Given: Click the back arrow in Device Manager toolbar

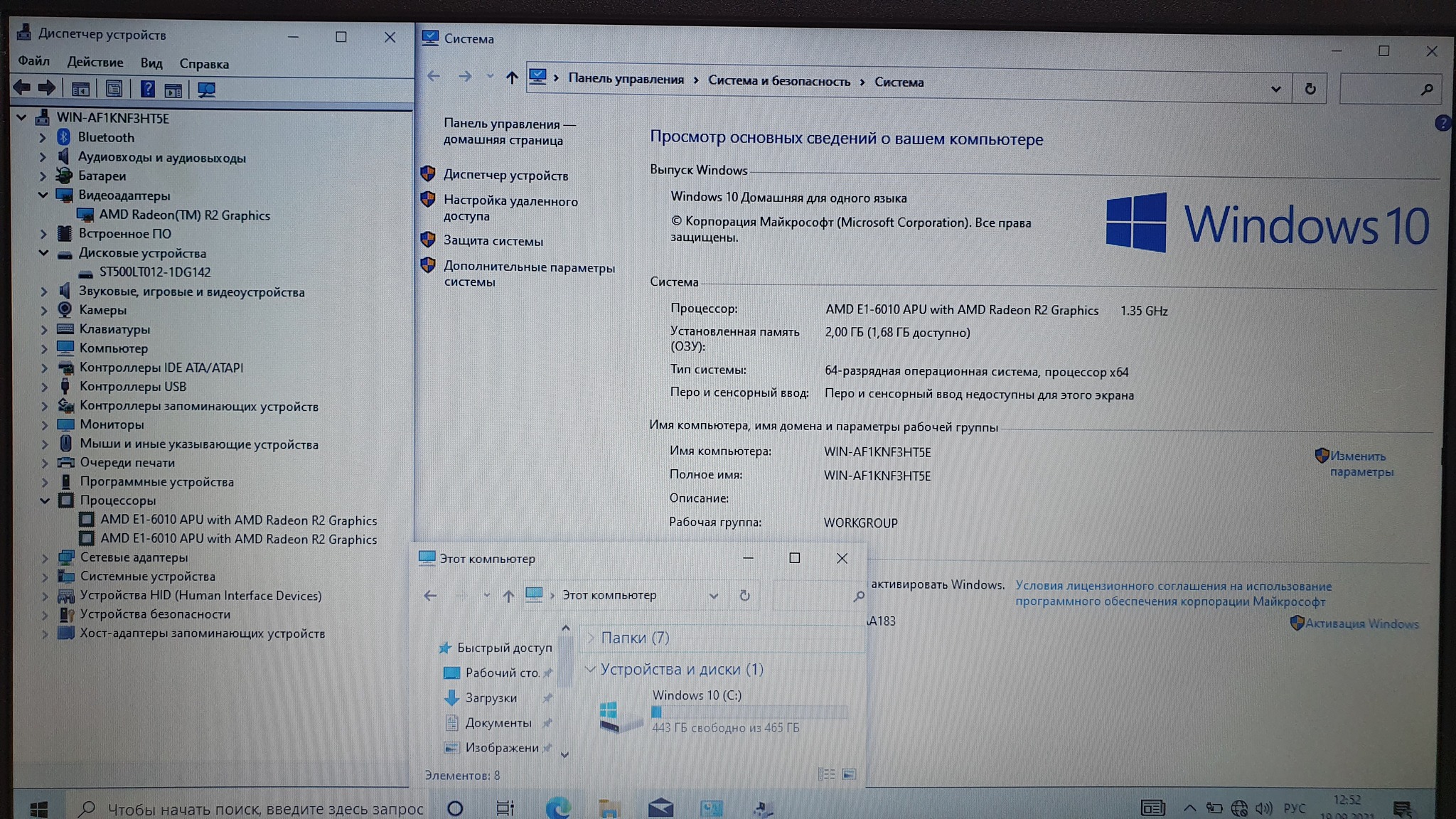Looking at the screenshot, I should (x=22, y=88).
